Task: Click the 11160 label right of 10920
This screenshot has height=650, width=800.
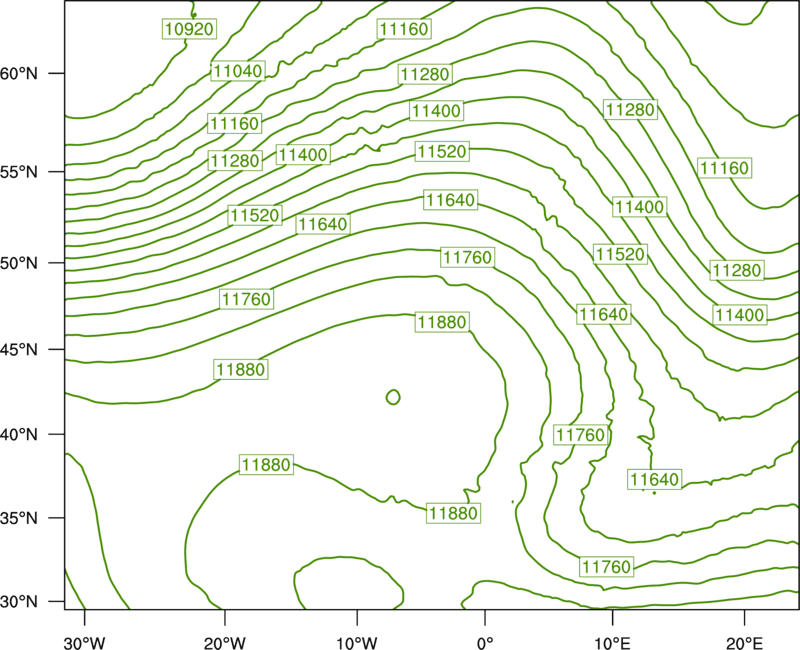Action: click(x=405, y=29)
